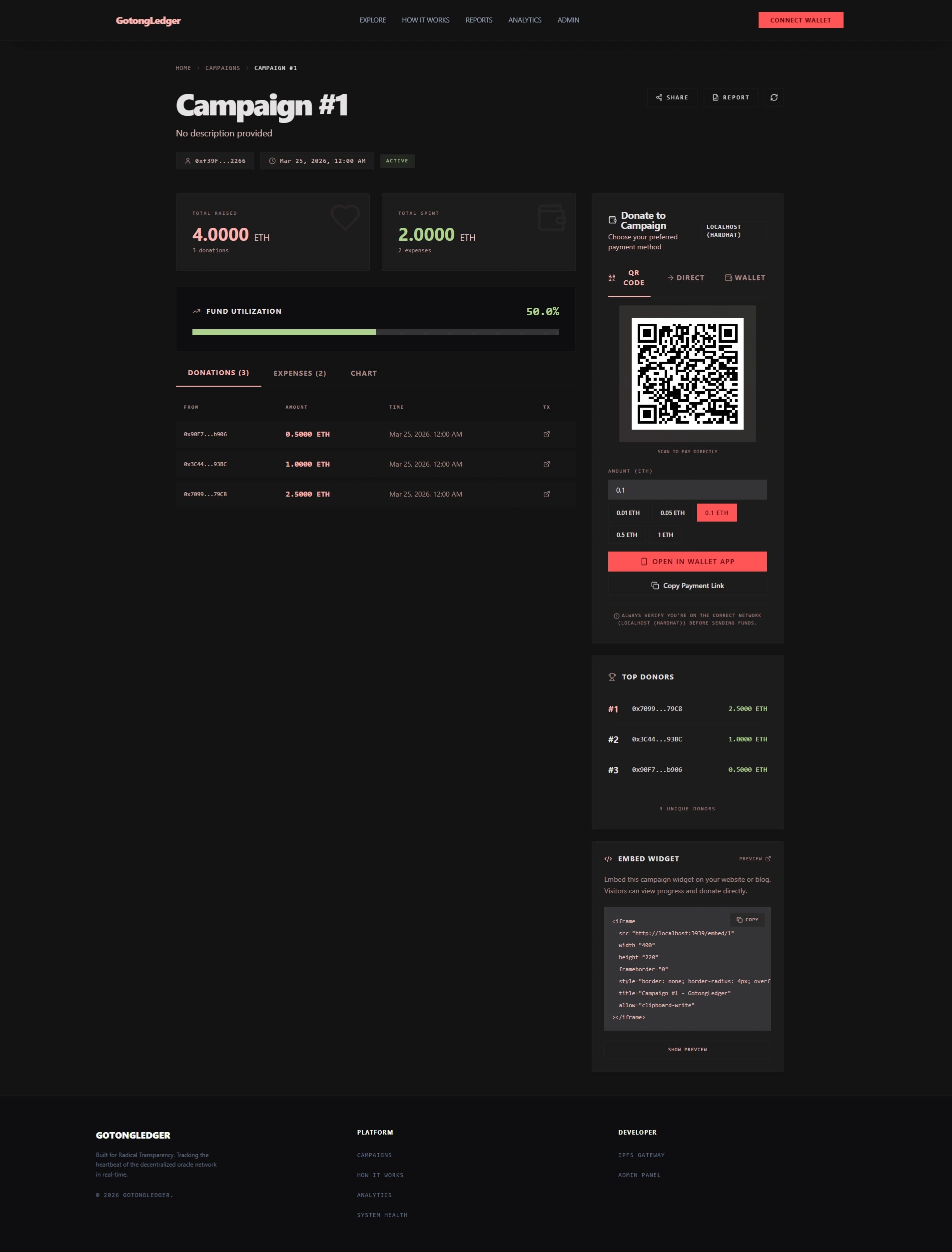Switch to the Expenses (2) tab
The width and height of the screenshot is (952, 1252).
[x=299, y=373]
